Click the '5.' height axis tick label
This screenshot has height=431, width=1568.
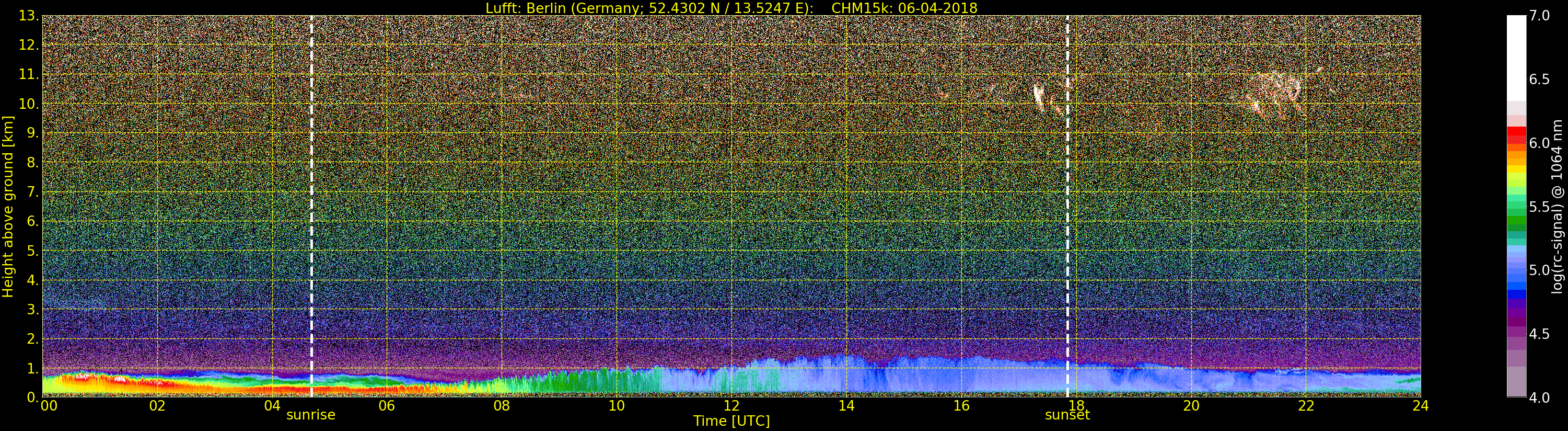coord(33,251)
